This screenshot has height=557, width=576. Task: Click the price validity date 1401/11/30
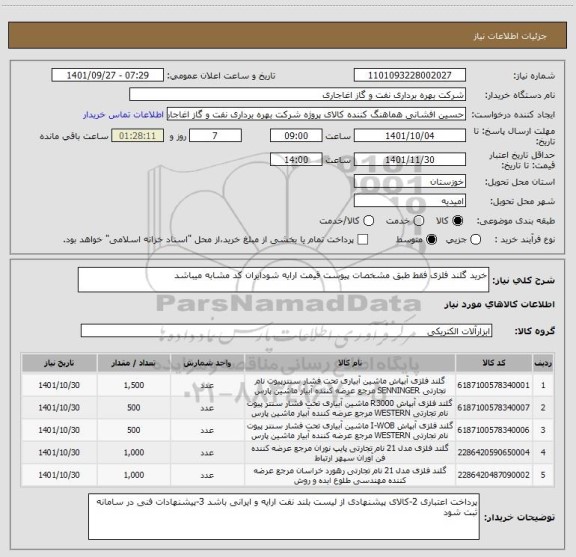(x=410, y=159)
